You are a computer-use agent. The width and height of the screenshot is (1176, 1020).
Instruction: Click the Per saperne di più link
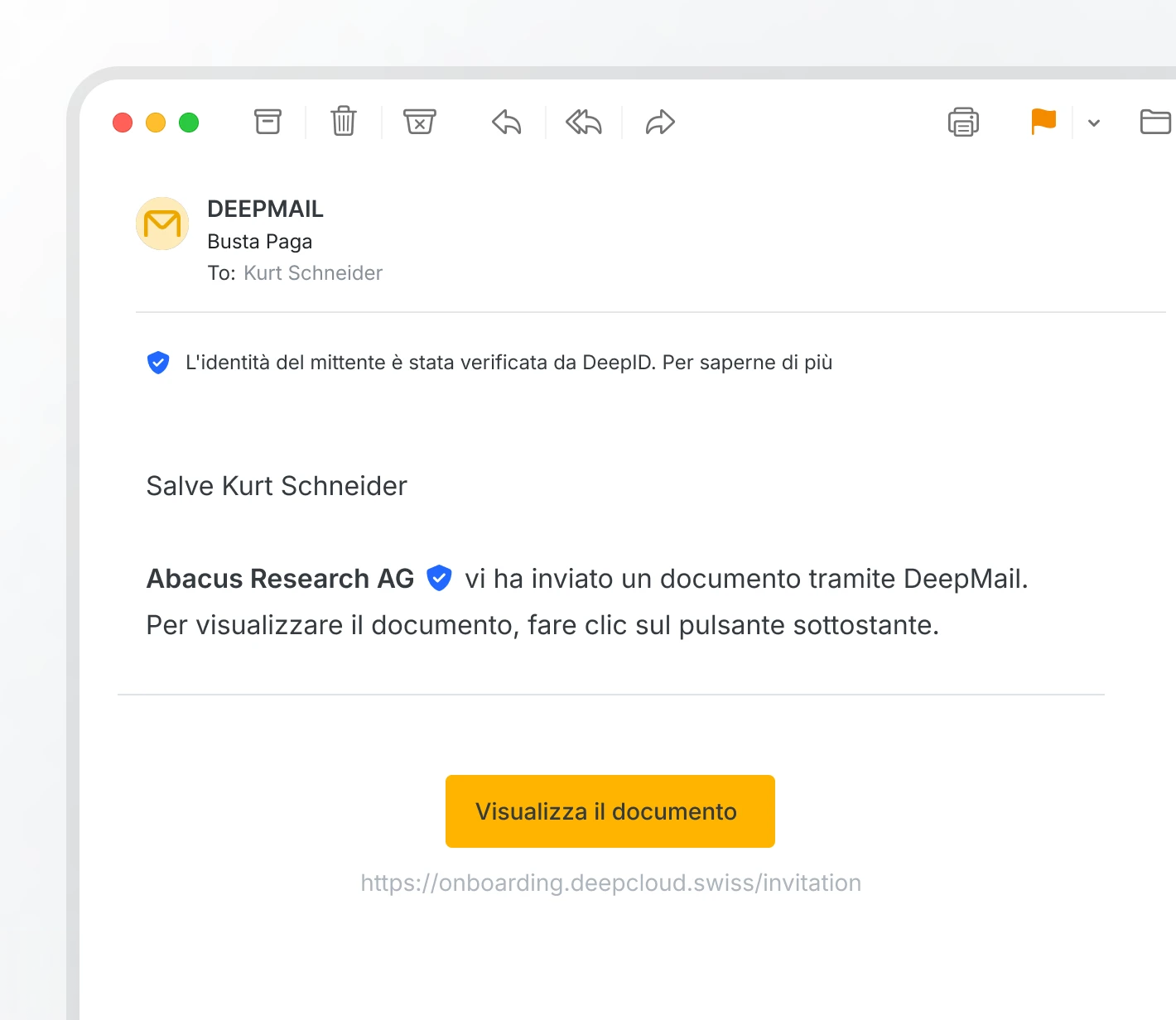pyautogui.click(x=747, y=363)
